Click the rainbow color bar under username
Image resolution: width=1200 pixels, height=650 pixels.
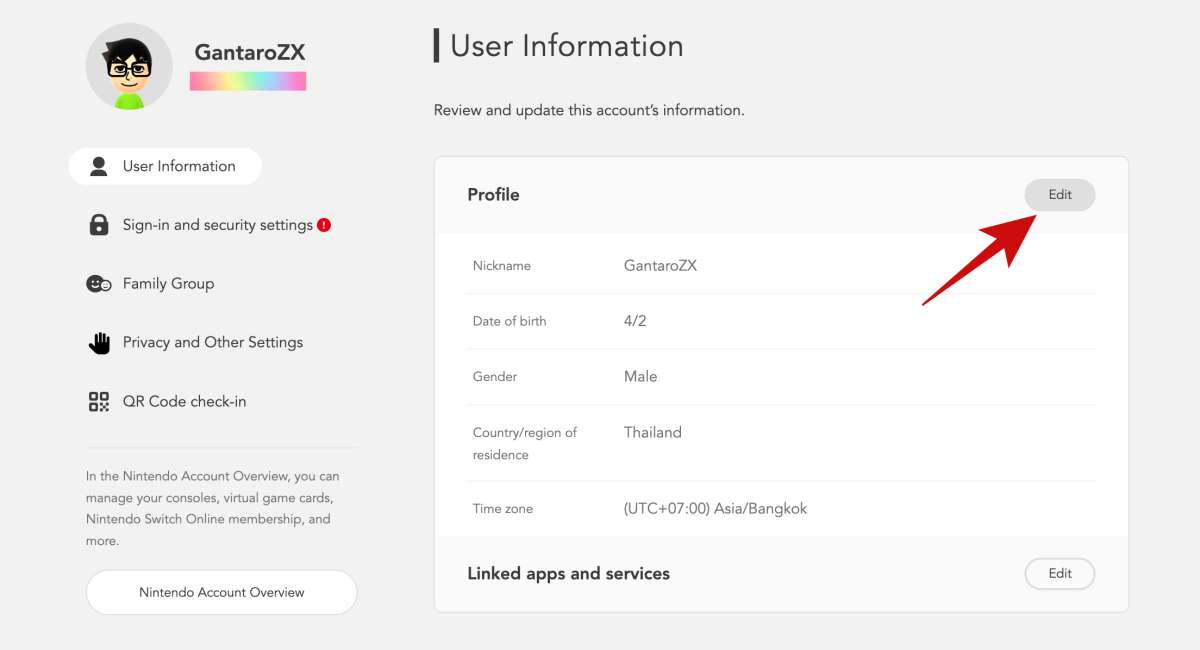248,81
